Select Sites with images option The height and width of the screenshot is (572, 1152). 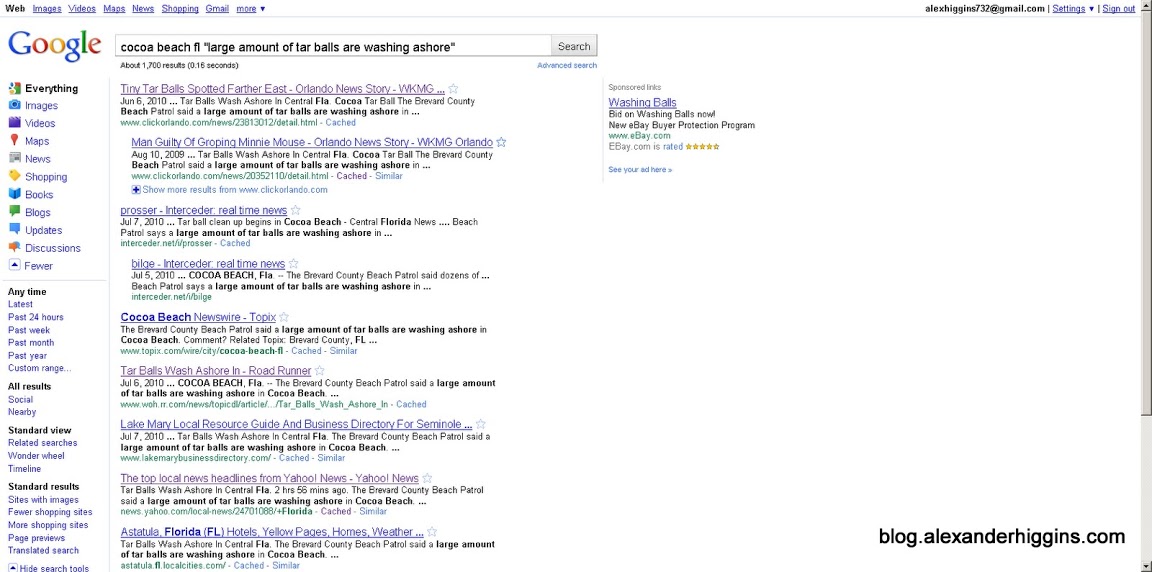[x=43, y=500]
